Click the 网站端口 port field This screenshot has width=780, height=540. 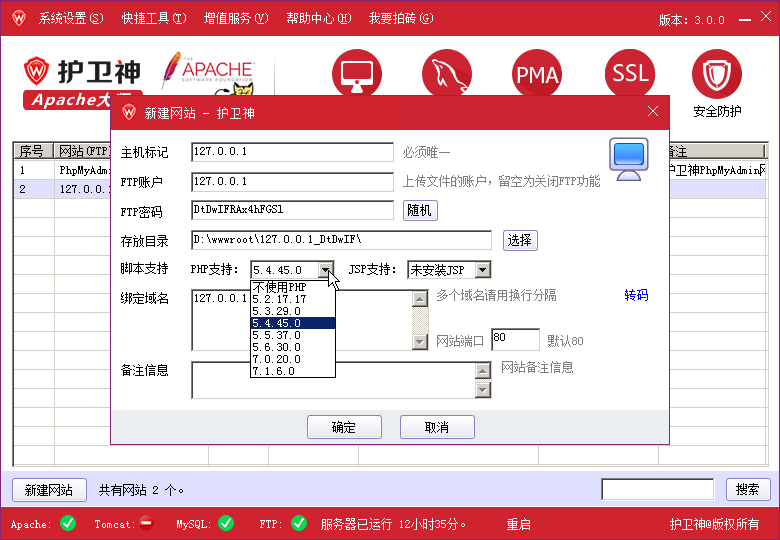(x=515, y=340)
